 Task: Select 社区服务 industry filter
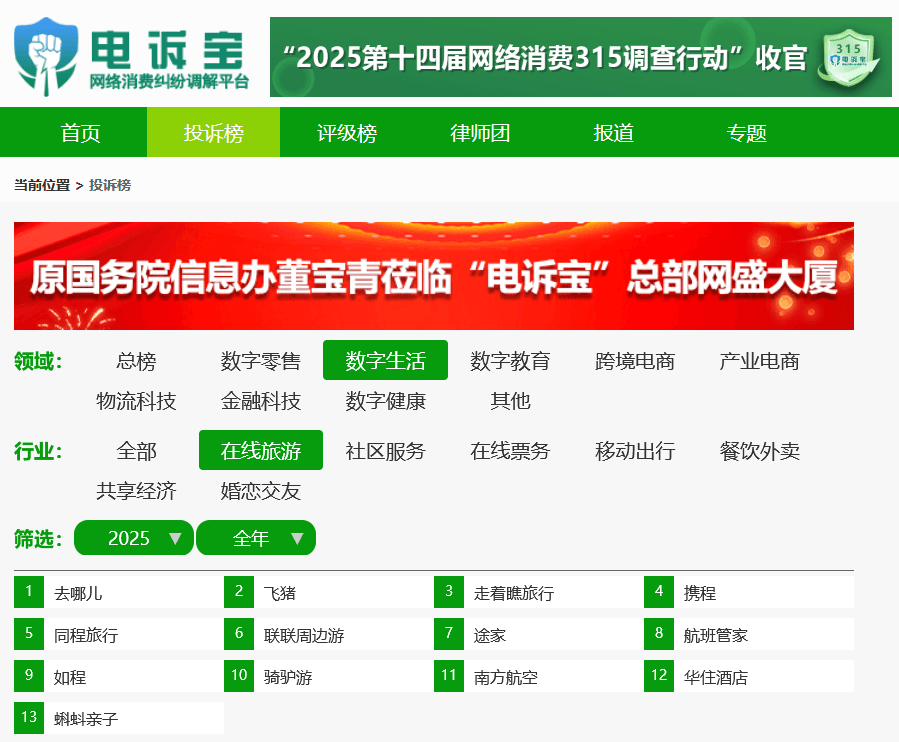(385, 451)
